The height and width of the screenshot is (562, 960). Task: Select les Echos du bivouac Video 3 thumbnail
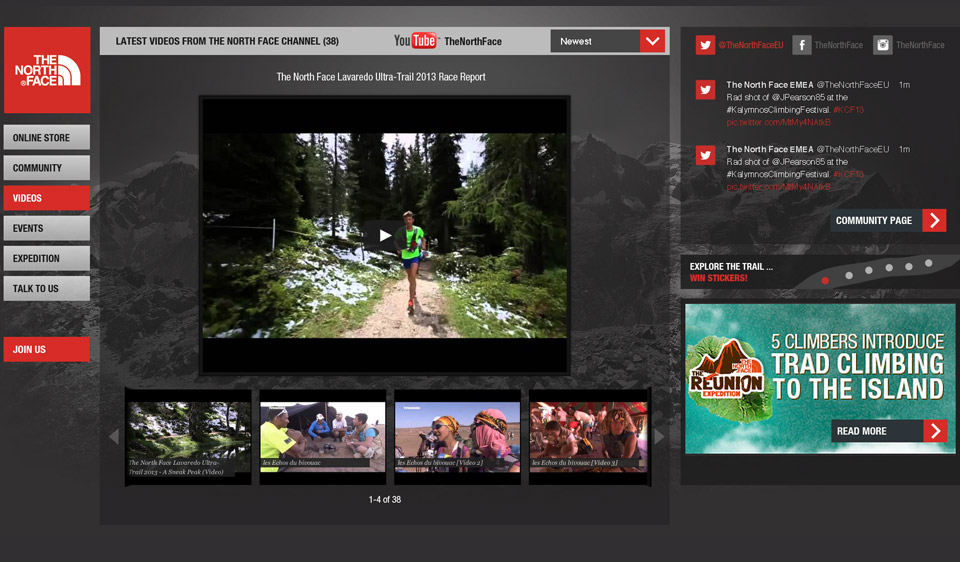(x=589, y=437)
